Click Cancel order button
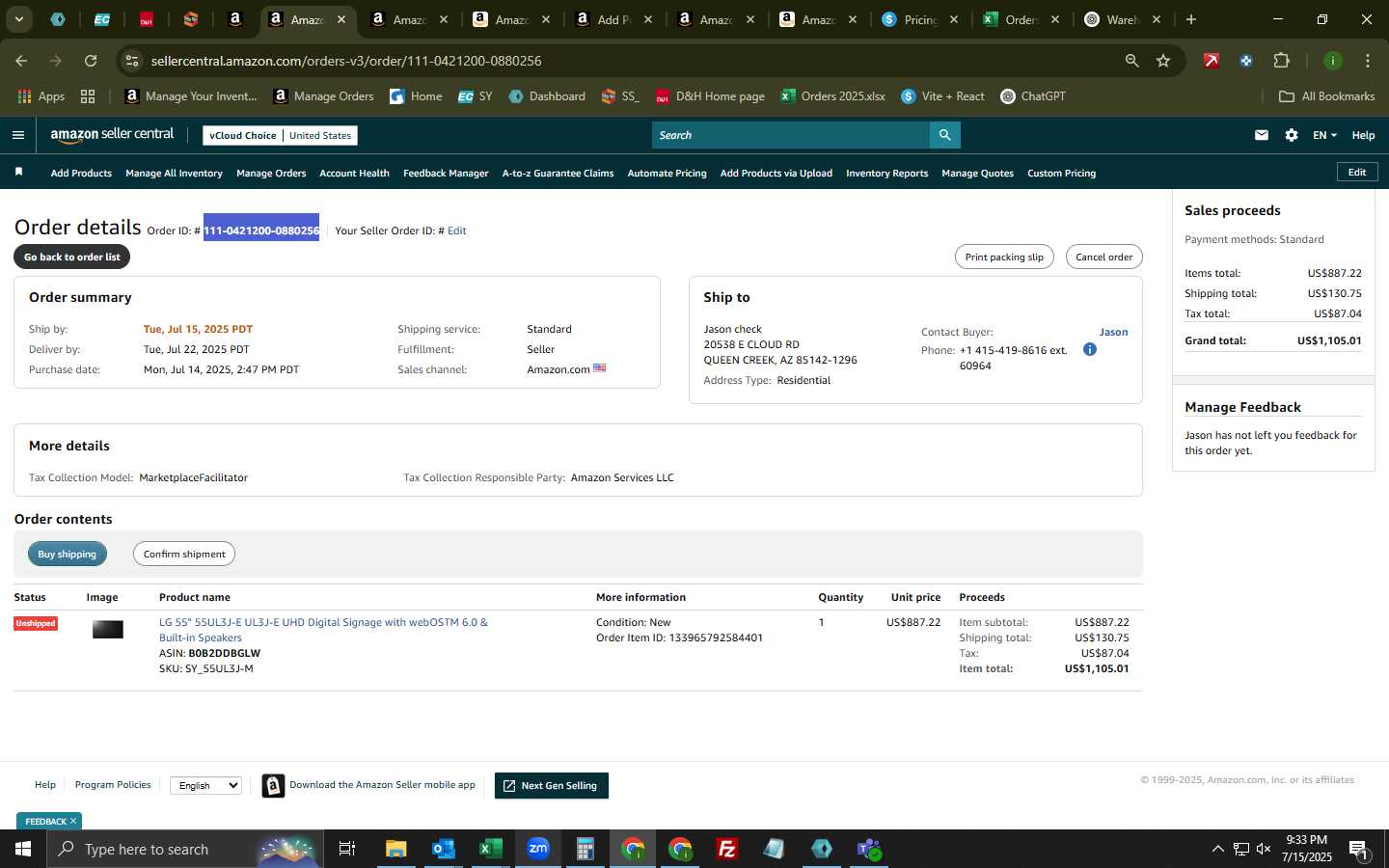 pos(1103,257)
